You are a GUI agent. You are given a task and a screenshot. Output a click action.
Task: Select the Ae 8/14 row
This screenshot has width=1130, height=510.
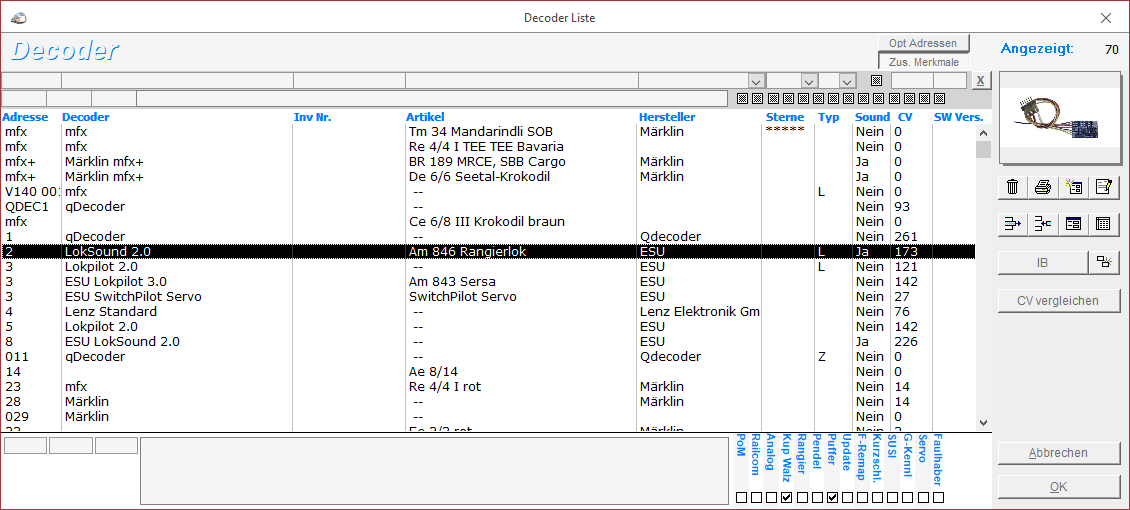coord(489,372)
